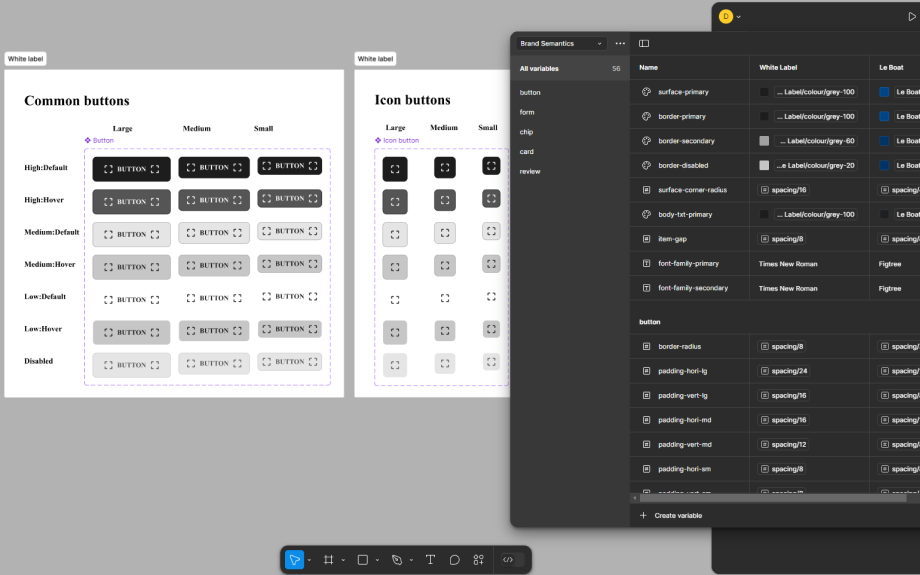
Task: Open Frame tool options arrow
Action: [343, 560]
